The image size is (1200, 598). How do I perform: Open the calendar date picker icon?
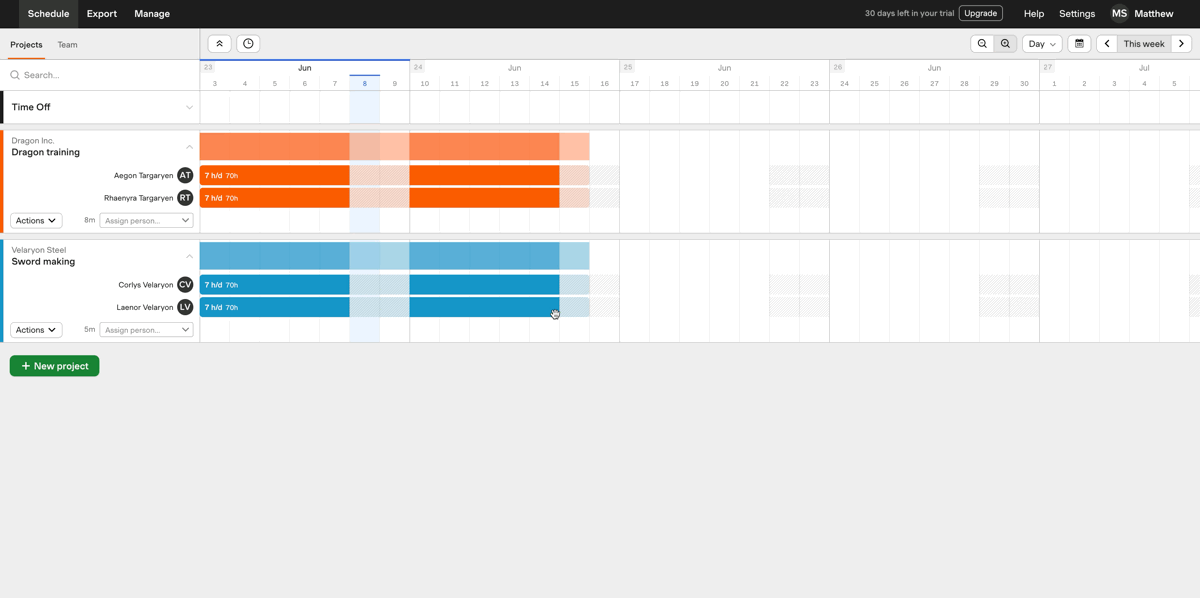pyautogui.click(x=1079, y=44)
